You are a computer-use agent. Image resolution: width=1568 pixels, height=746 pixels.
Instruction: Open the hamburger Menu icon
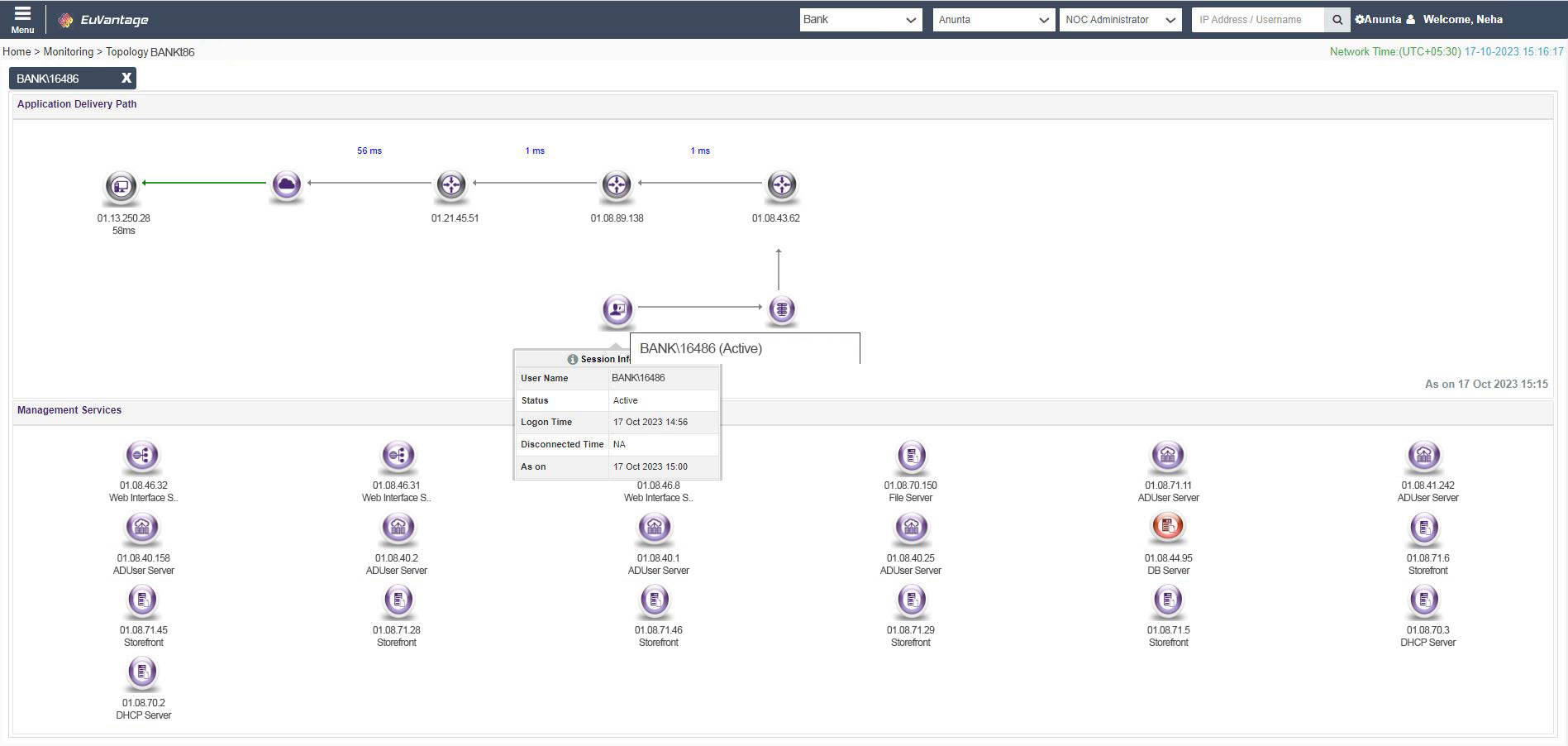[22, 19]
